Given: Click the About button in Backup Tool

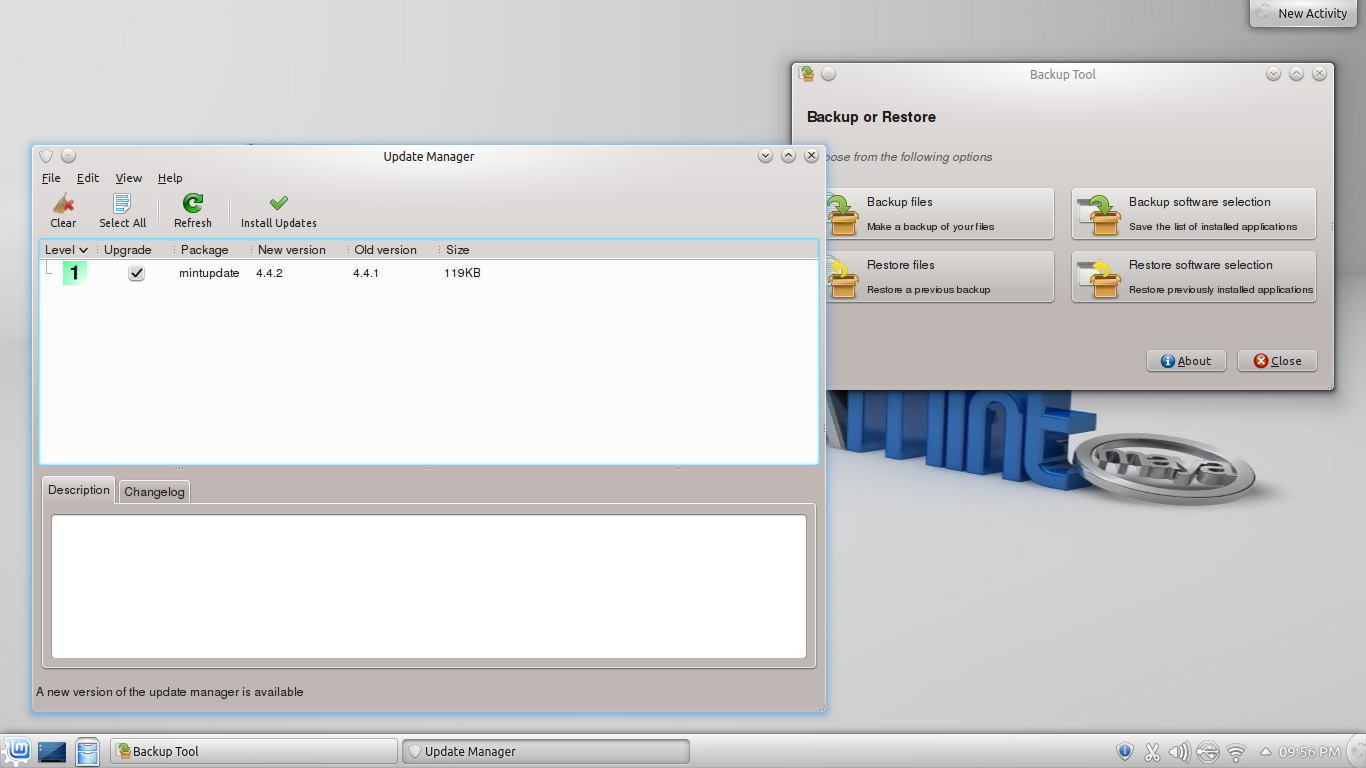Looking at the screenshot, I should tap(1186, 361).
